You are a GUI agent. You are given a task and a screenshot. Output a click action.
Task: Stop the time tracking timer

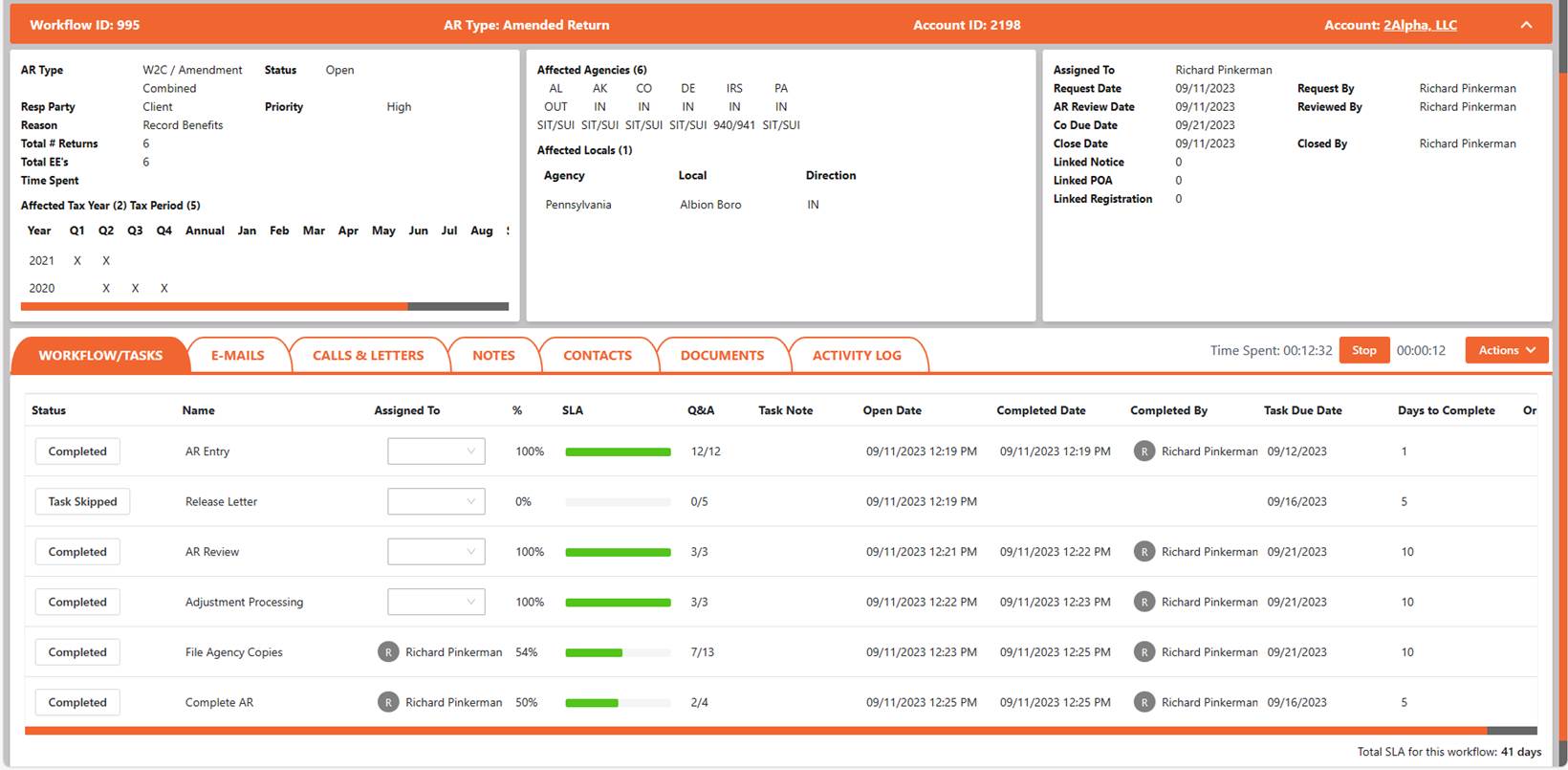[x=1364, y=350]
